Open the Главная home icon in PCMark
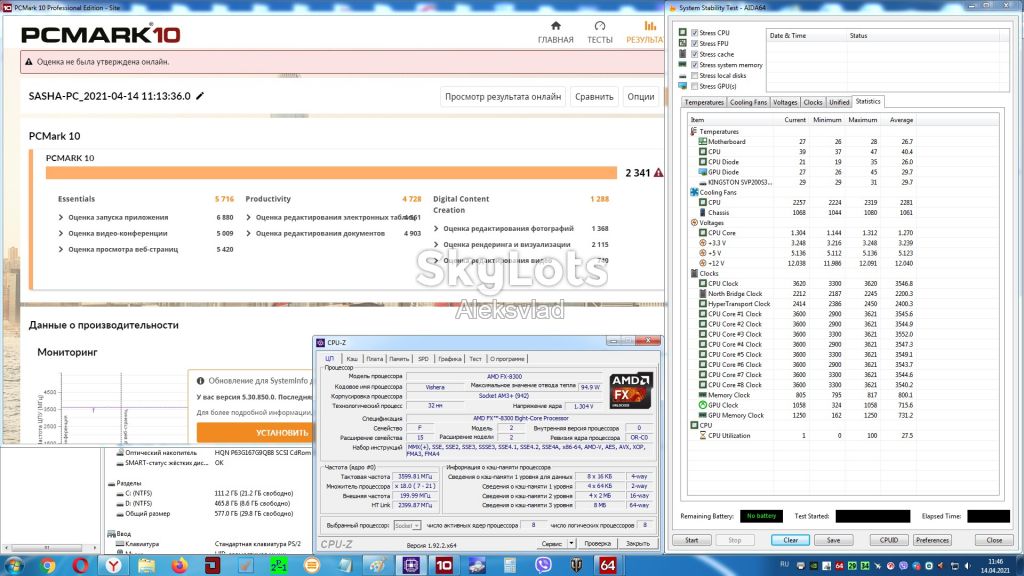The width and height of the screenshot is (1024, 576). [x=556, y=26]
